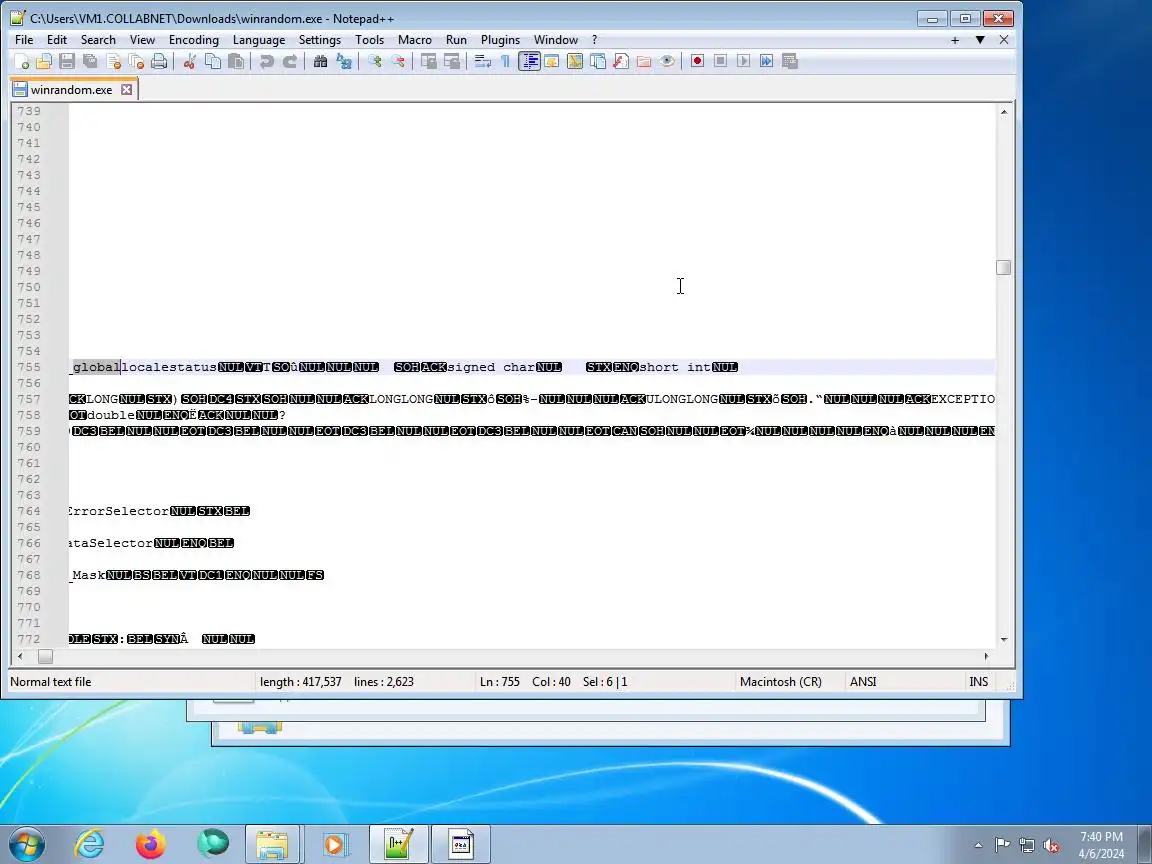The width and height of the screenshot is (1152, 864).
Task: Toggle INS mode in status bar
Action: click(979, 682)
